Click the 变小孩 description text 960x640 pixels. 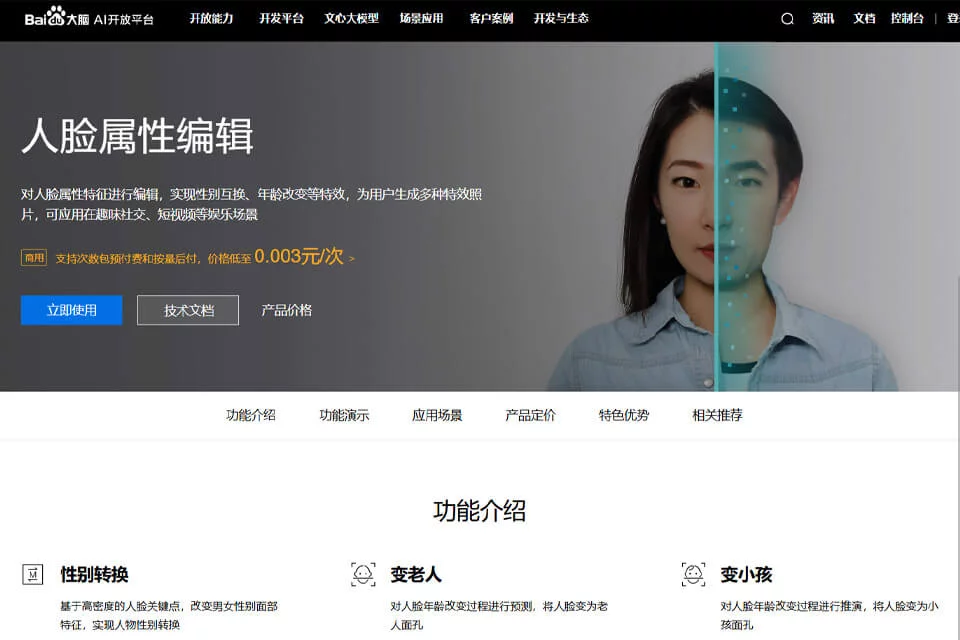pos(829,615)
